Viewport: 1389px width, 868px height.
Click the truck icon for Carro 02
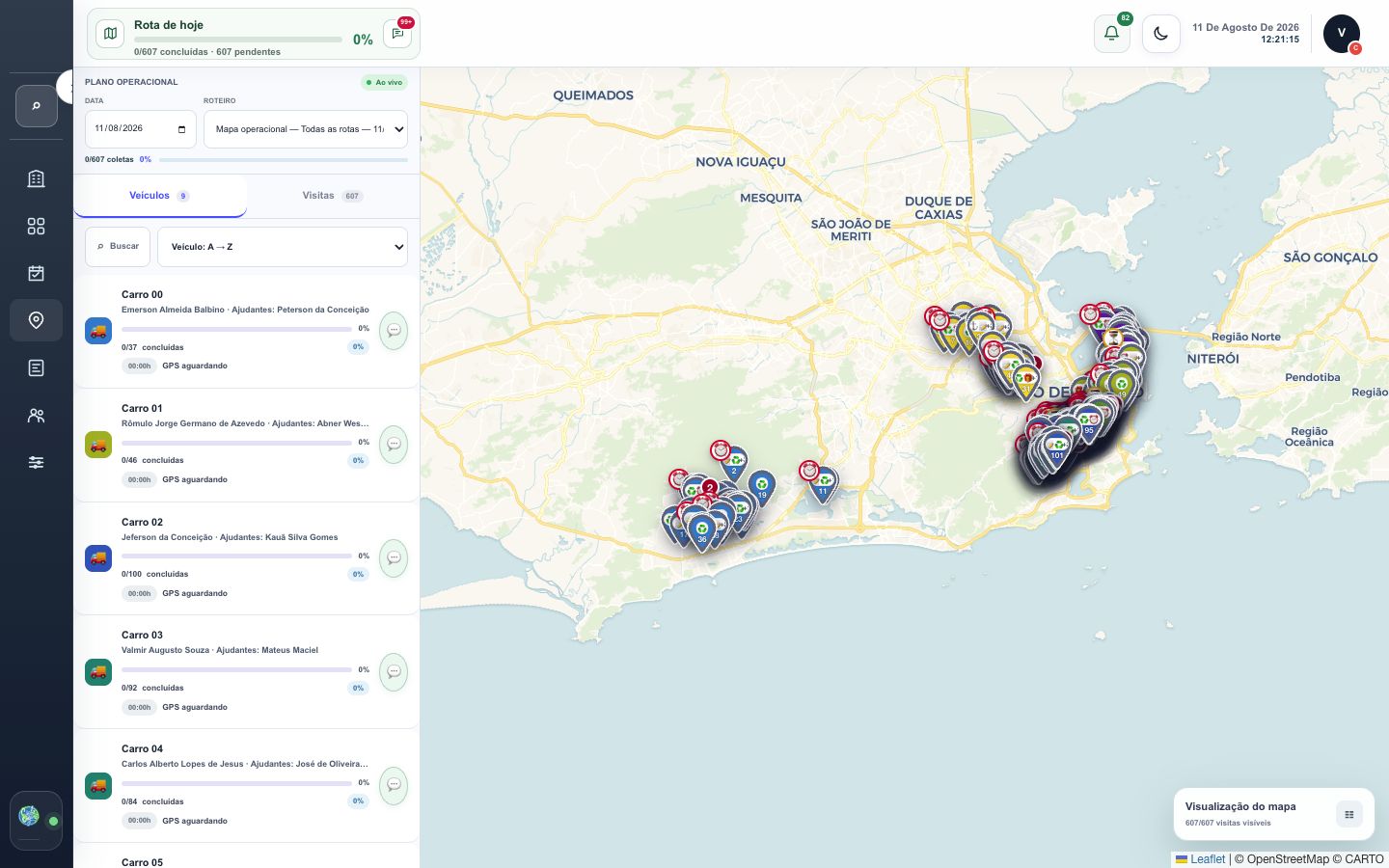pyautogui.click(x=98, y=558)
